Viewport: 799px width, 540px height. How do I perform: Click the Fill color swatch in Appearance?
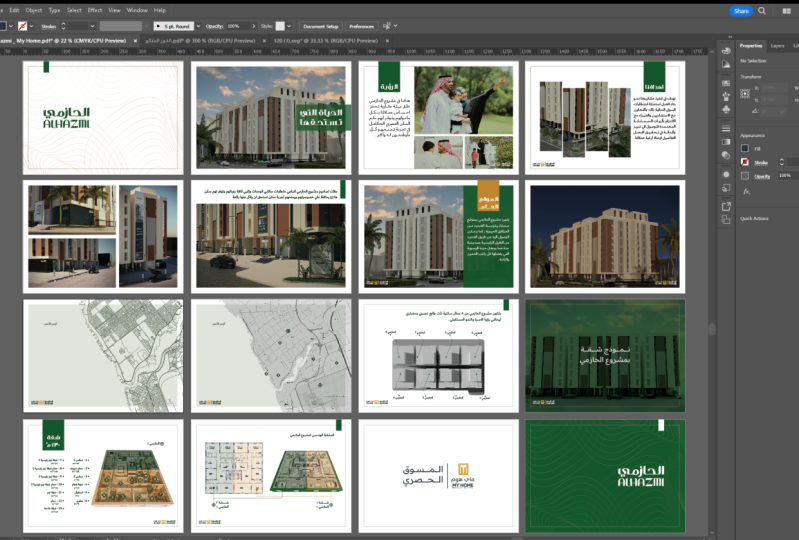[x=745, y=148]
